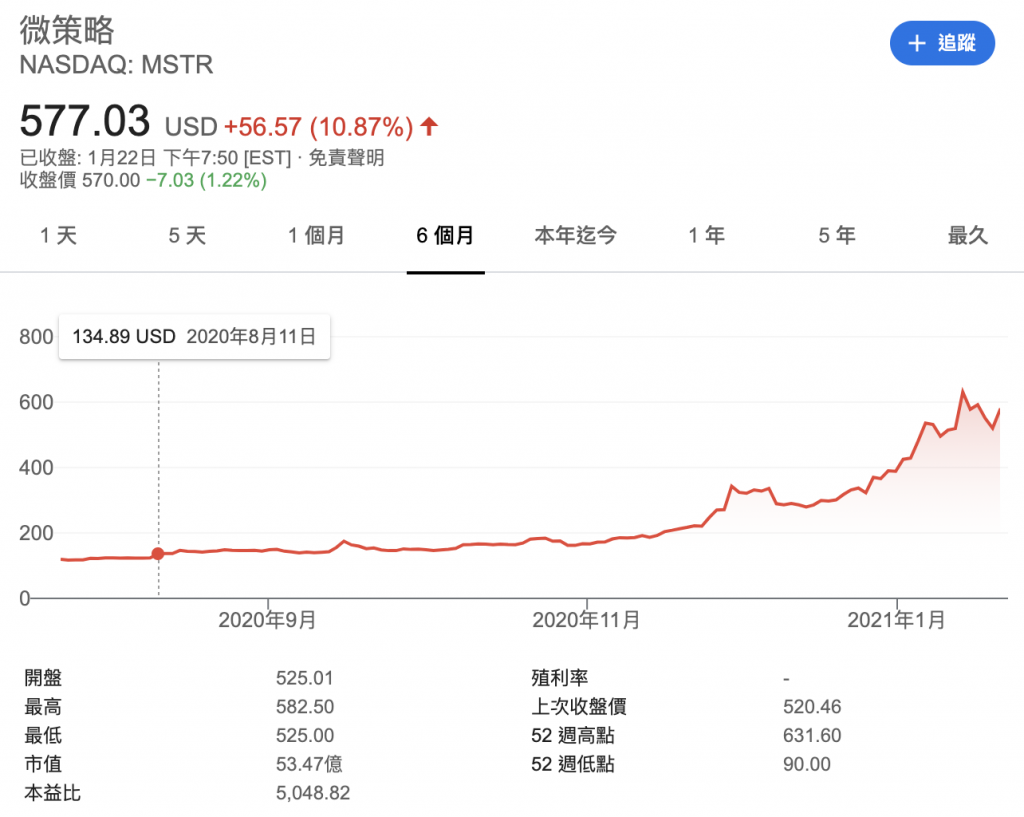Click the 800 y-axis label

pos(36,337)
